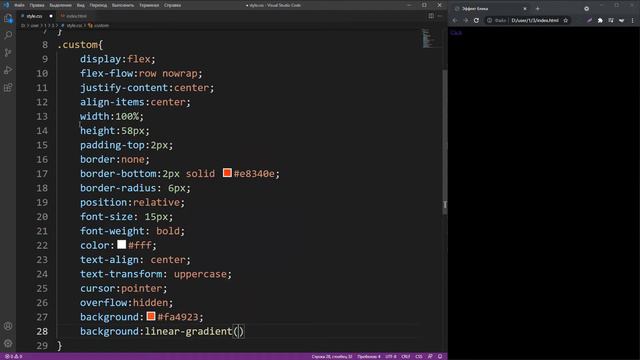Open Run and Debug view
640x360 pixels.
(x=8, y=70)
